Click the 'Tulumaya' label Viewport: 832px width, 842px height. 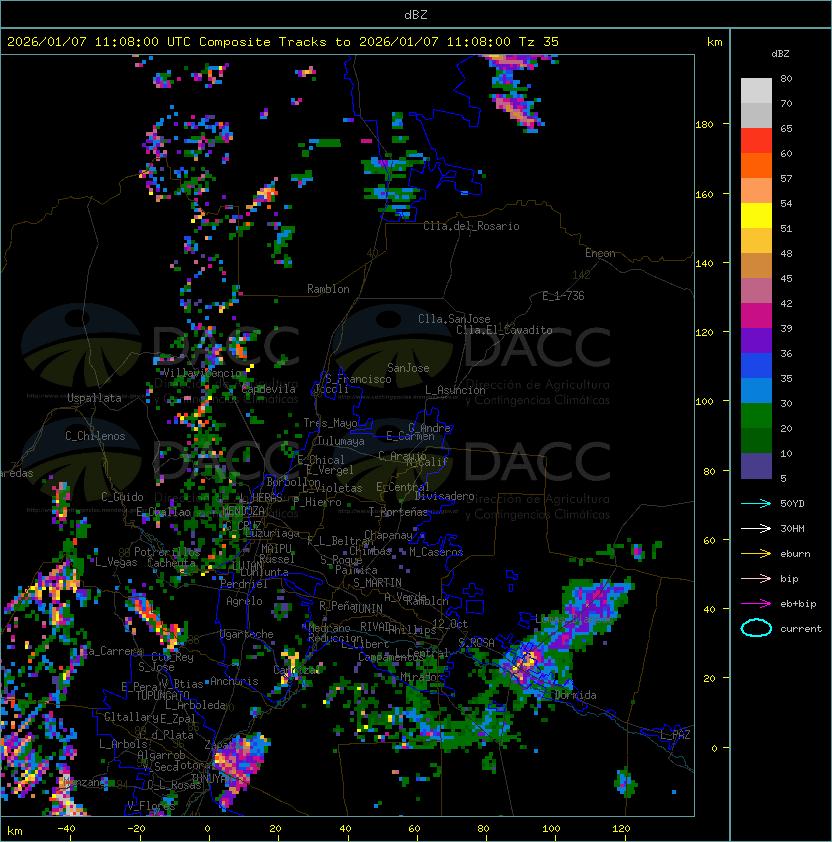pyautogui.click(x=341, y=441)
